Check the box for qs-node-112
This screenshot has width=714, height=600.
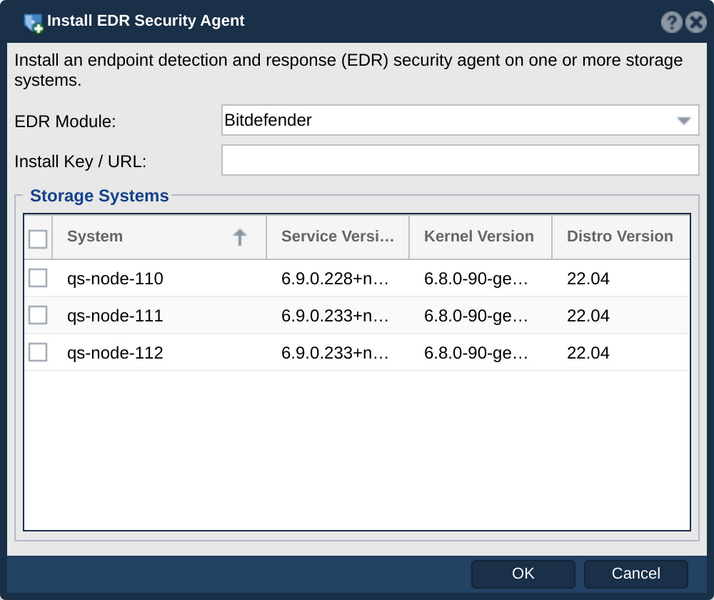pyautogui.click(x=38, y=352)
